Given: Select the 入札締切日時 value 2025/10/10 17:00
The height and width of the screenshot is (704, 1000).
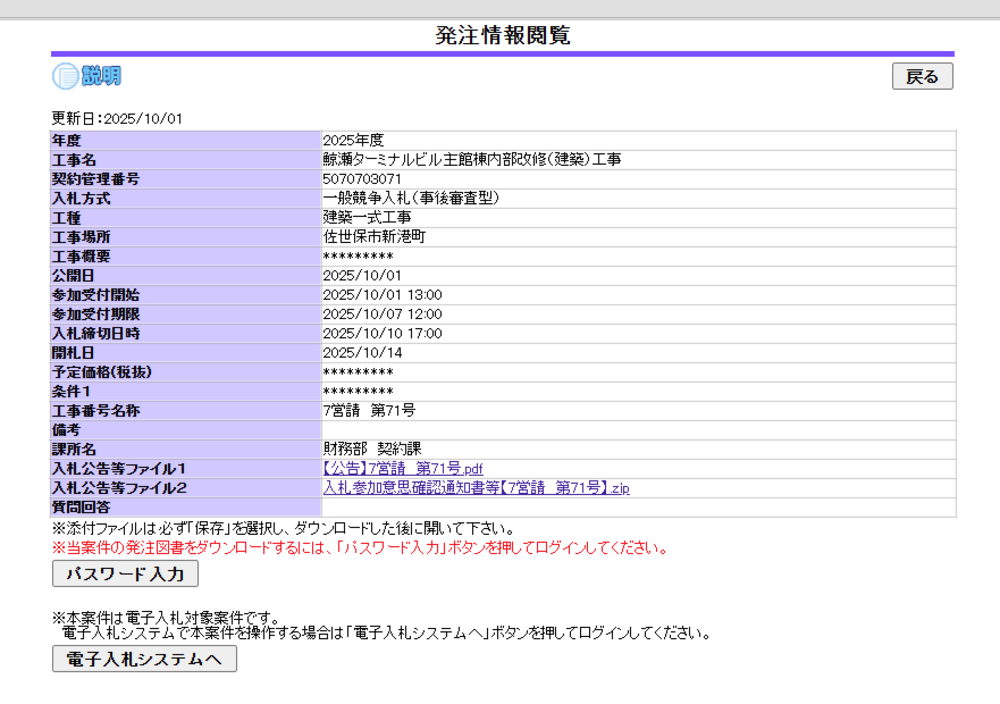Looking at the screenshot, I should pos(382,333).
